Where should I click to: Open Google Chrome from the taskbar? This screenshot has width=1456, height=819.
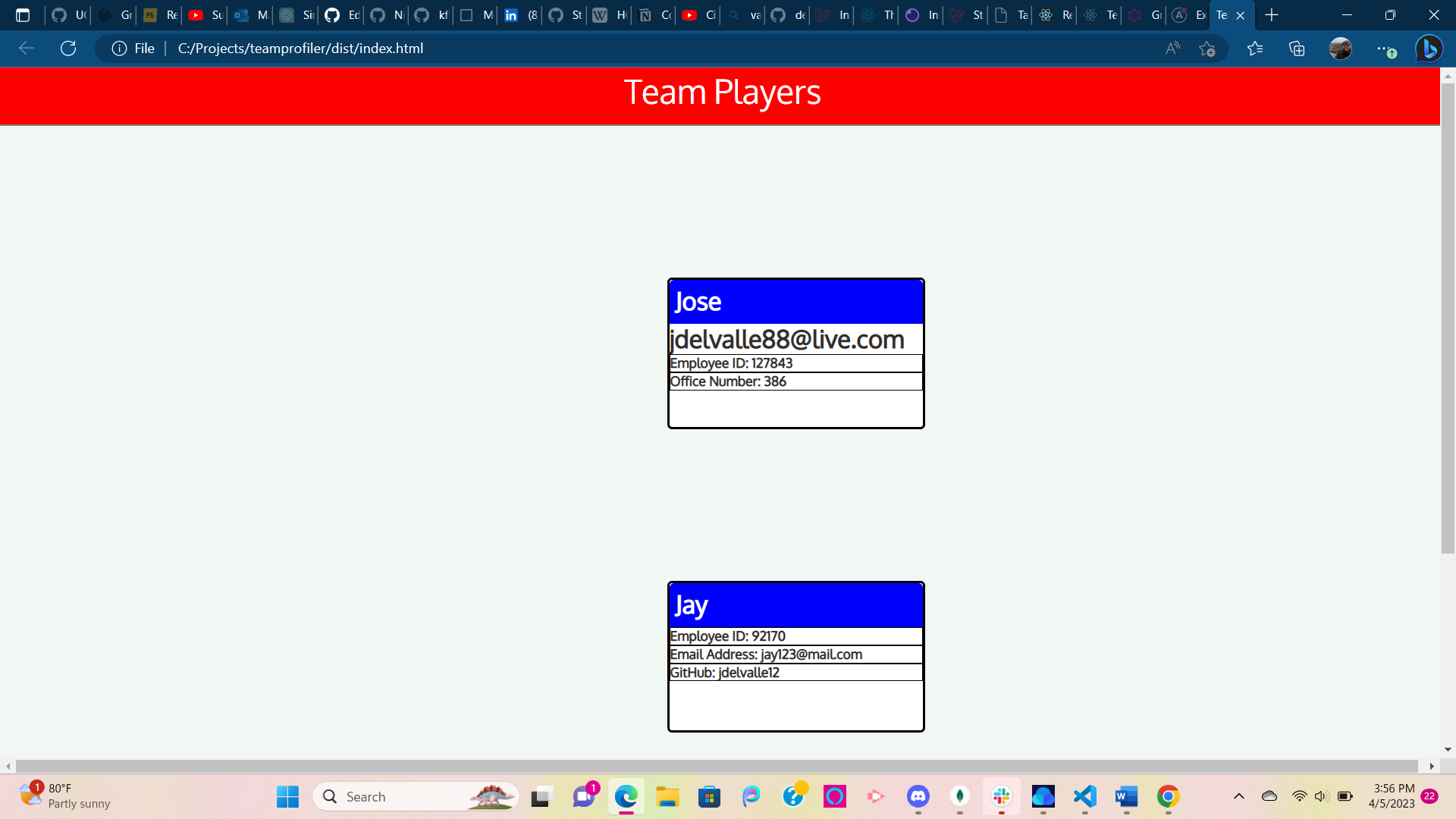1168,796
